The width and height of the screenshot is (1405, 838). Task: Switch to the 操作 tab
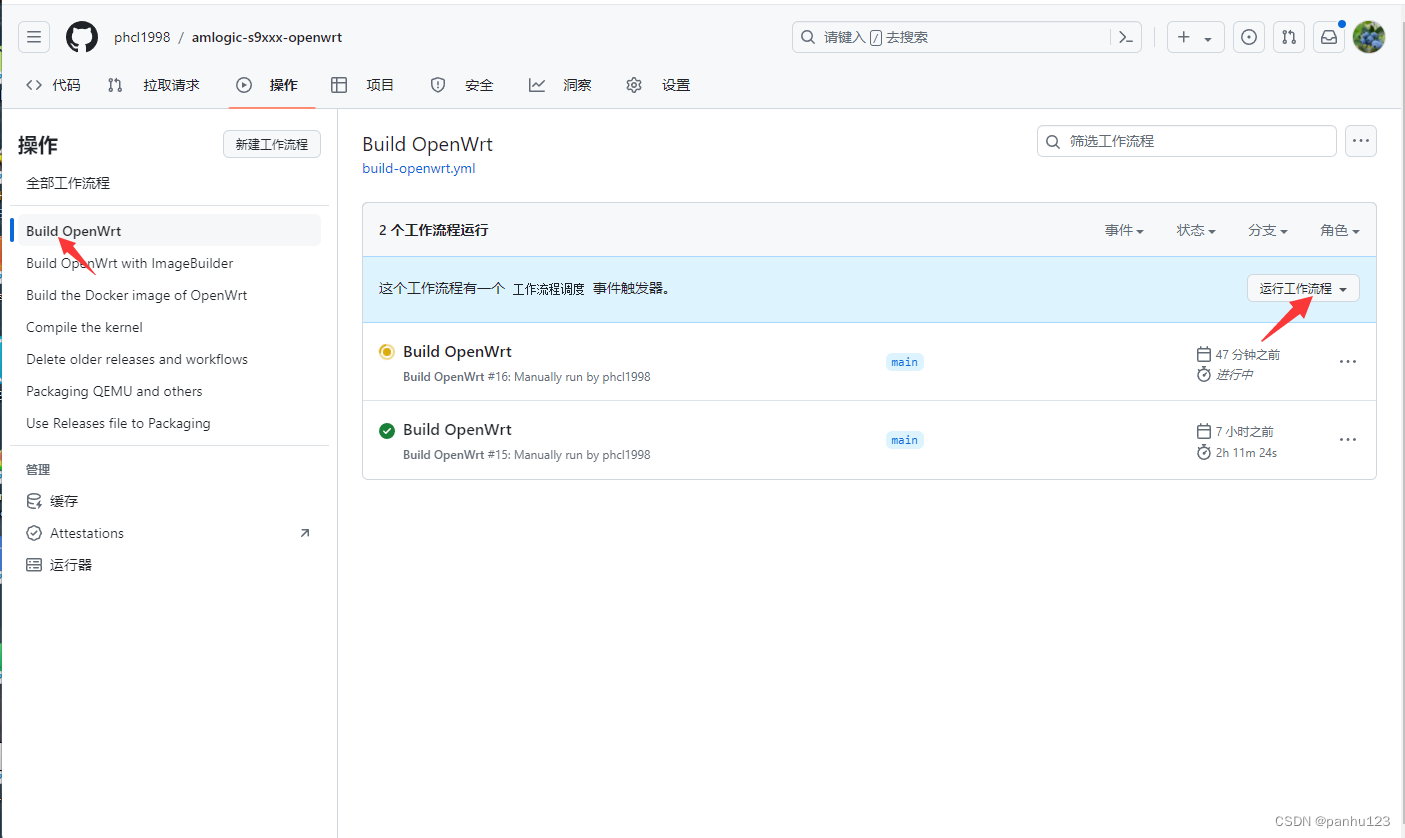(x=267, y=85)
